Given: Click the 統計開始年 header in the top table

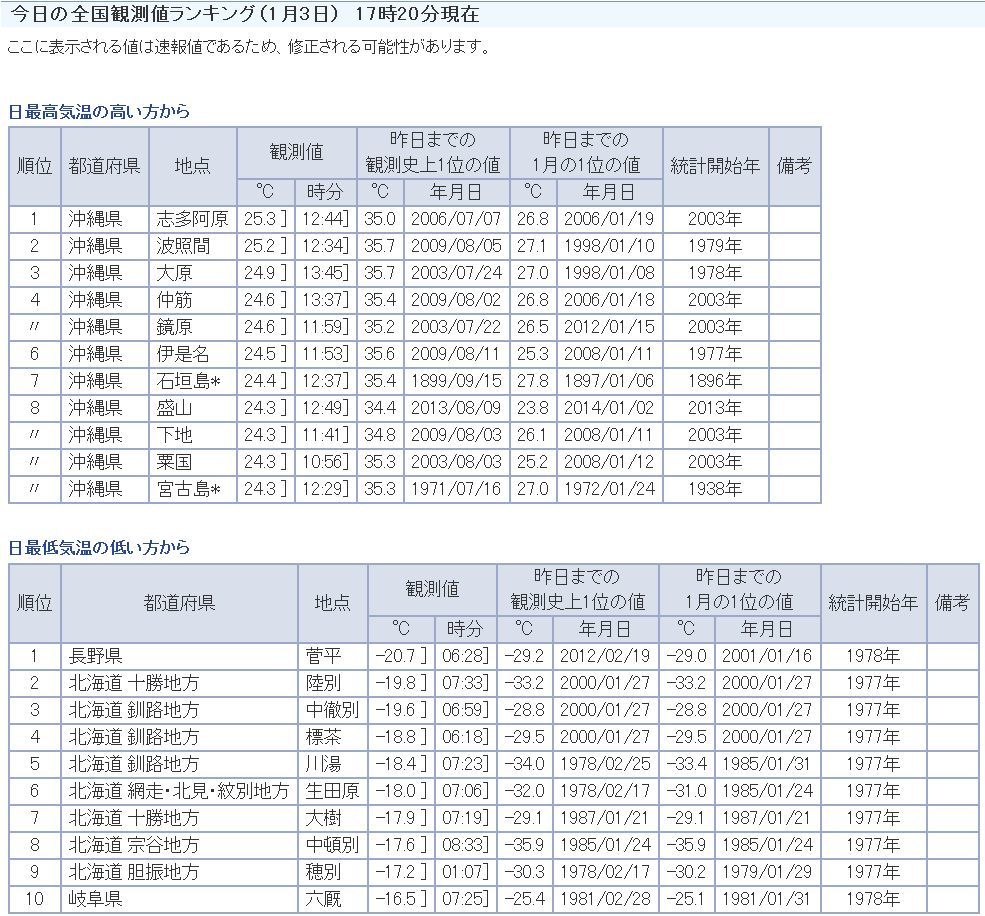Looking at the screenshot, I should coord(715,166).
